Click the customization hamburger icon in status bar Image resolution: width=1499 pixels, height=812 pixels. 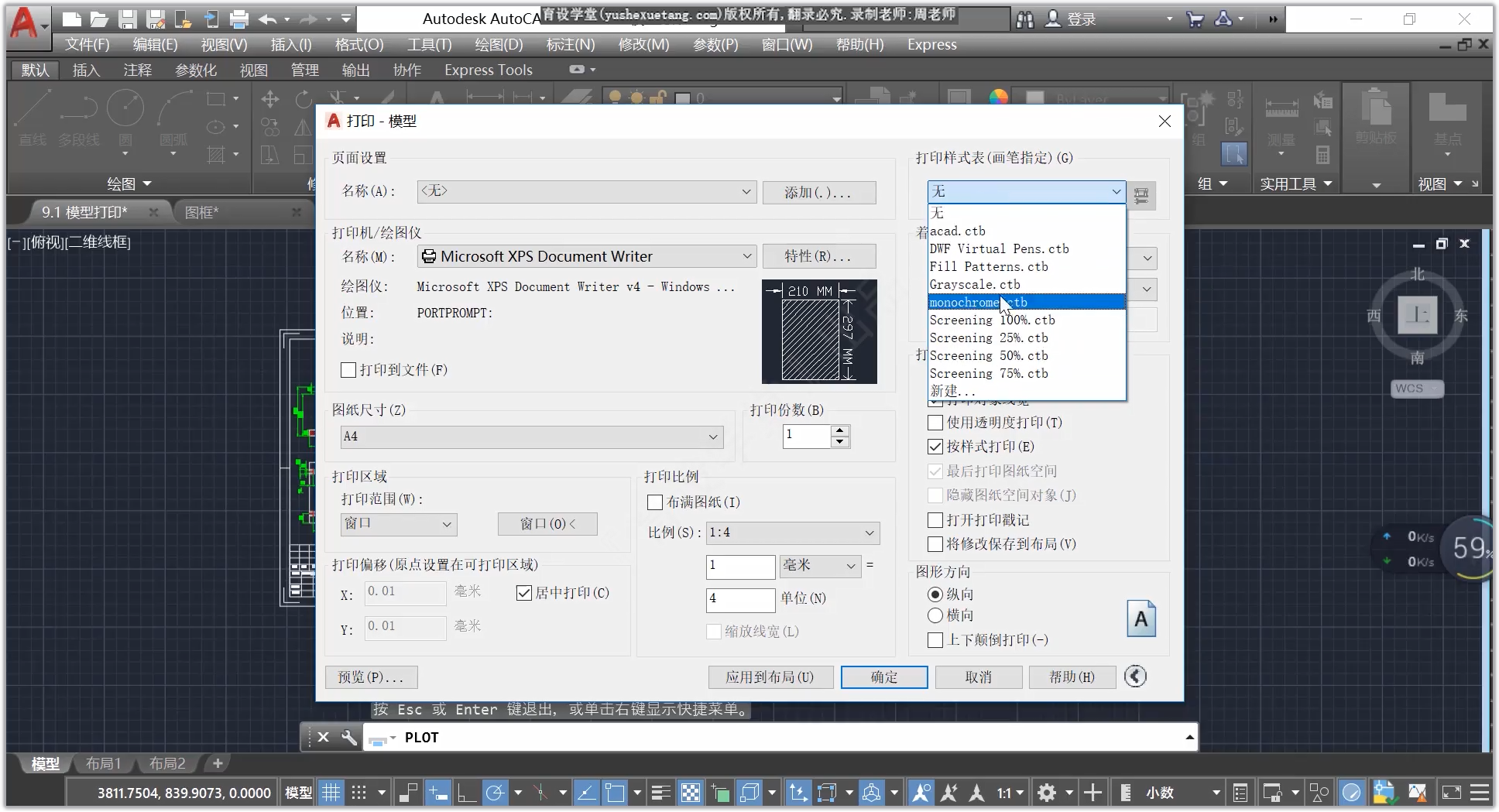tap(1480, 793)
